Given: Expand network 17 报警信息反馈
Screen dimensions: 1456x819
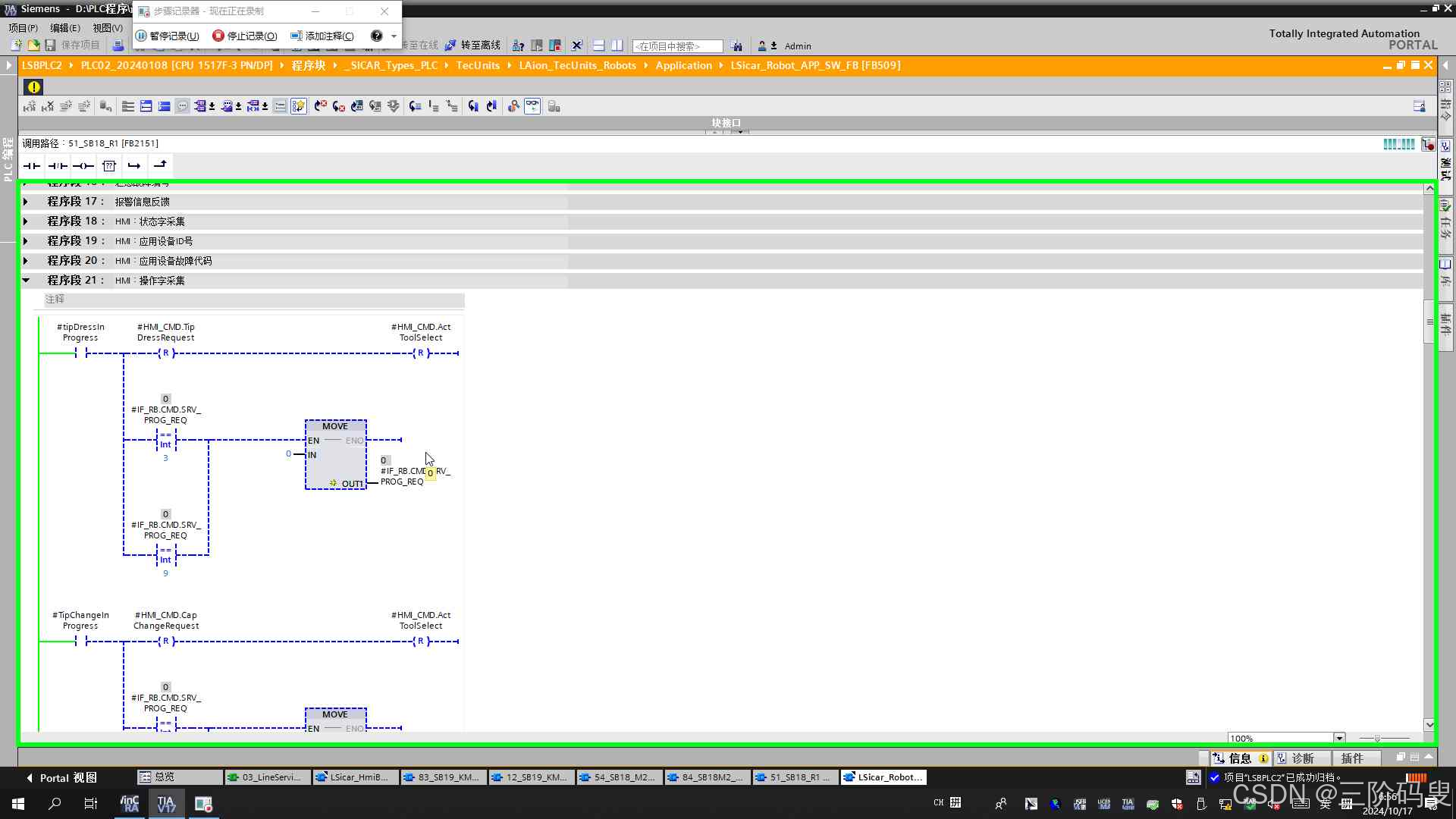Looking at the screenshot, I should (x=26, y=202).
